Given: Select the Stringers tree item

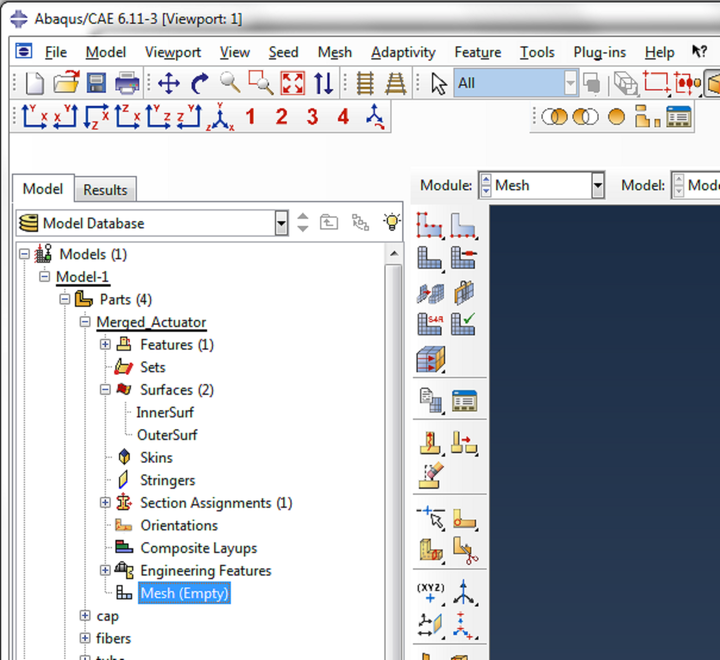Looking at the screenshot, I should click(168, 480).
